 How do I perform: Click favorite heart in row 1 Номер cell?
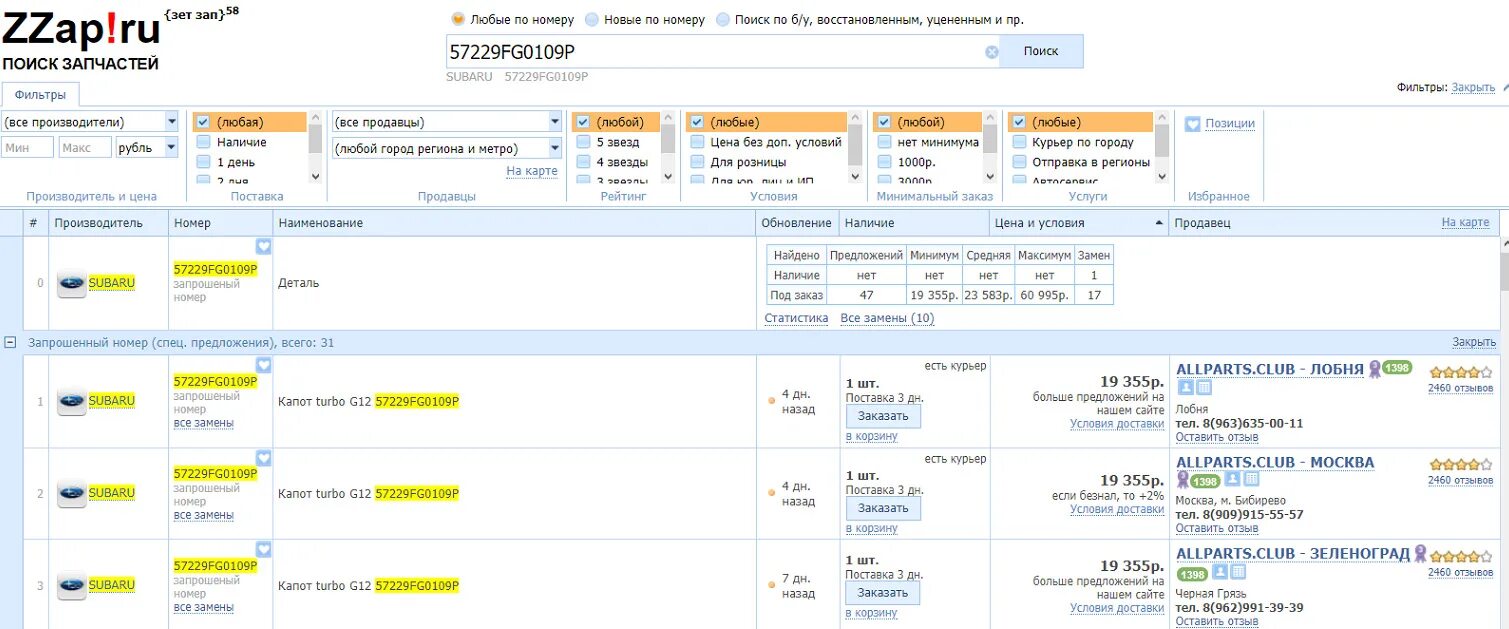[263, 365]
